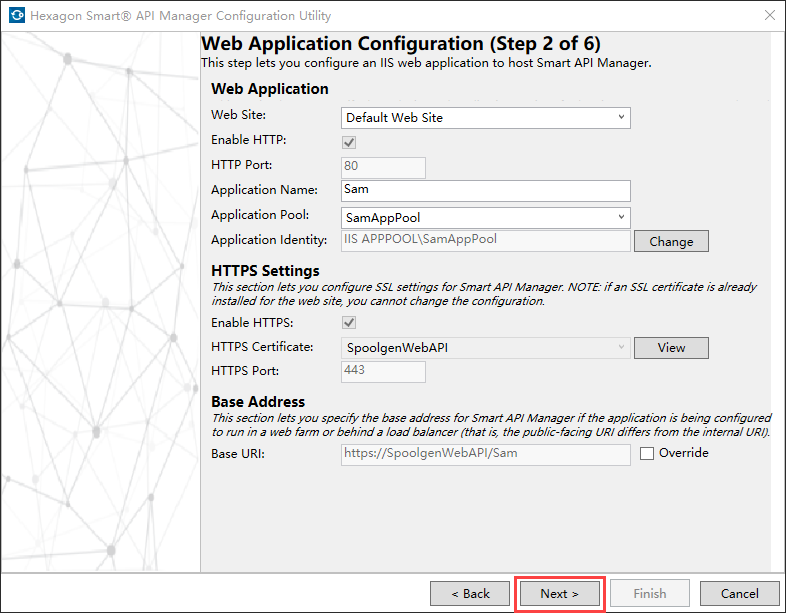Open the Web Site dropdown

[485, 118]
